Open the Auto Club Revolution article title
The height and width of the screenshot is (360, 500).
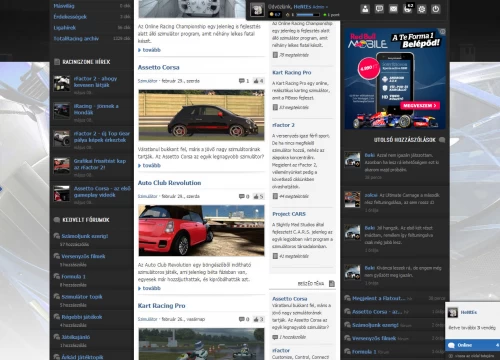click(169, 183)
